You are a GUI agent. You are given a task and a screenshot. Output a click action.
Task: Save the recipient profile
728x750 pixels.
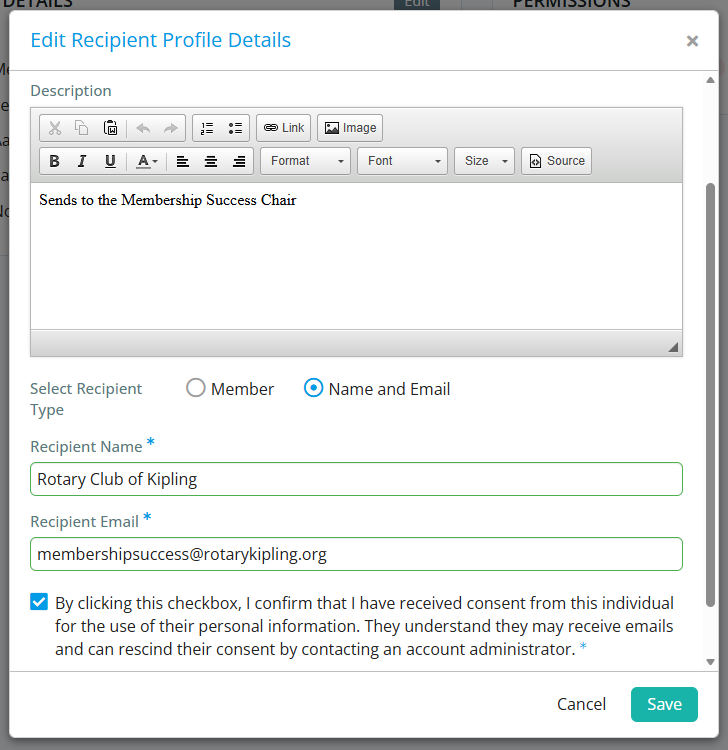tap(664, 704)
